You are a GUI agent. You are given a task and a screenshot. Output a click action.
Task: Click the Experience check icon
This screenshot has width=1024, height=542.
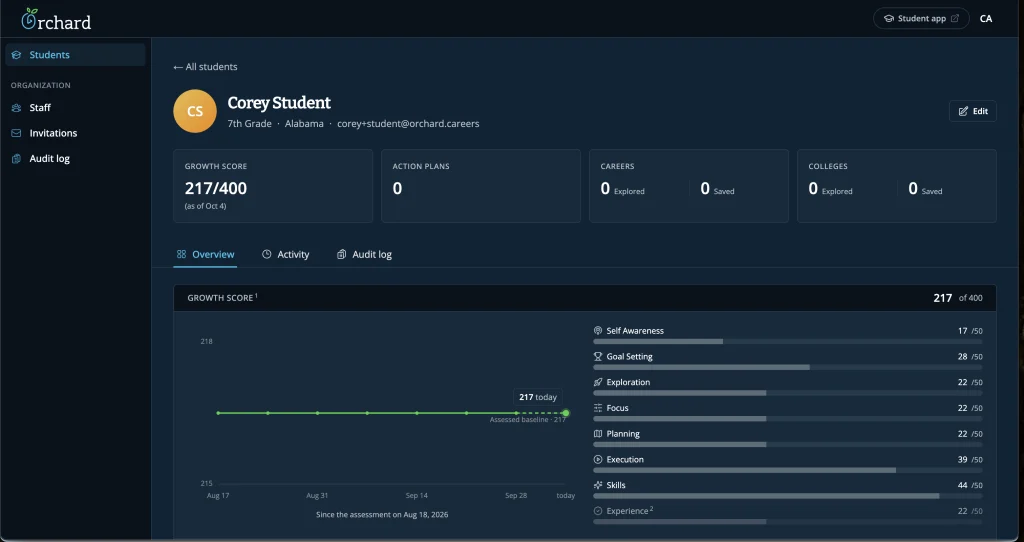click(x=598, y=511)
